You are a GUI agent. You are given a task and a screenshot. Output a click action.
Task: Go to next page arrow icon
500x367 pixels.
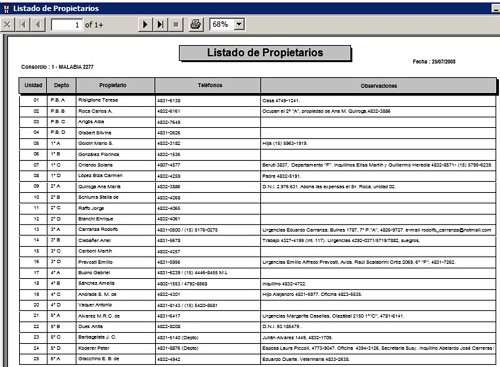click(145, 25)
